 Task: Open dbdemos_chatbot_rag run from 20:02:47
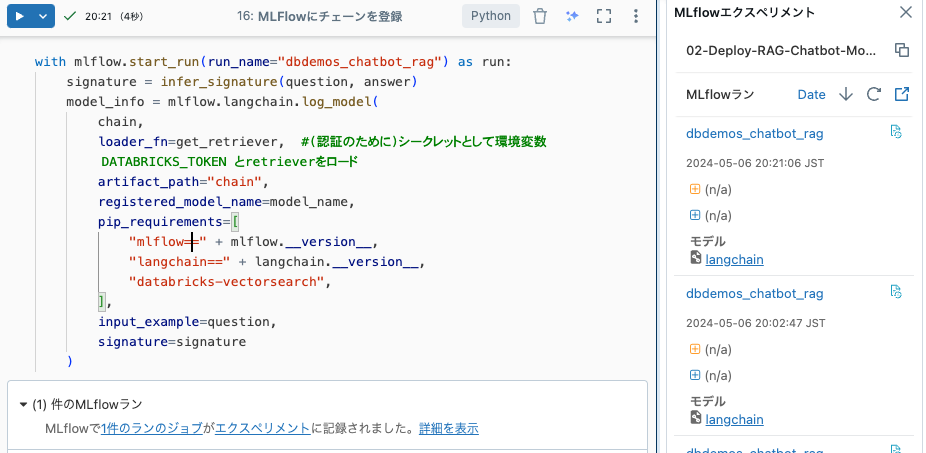754,294
